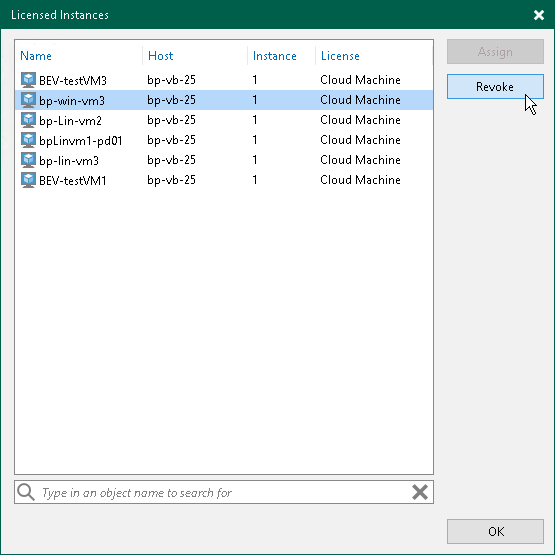Click the search magnifier icon
The height and width of the screenshot is (555, 555).
26,492
